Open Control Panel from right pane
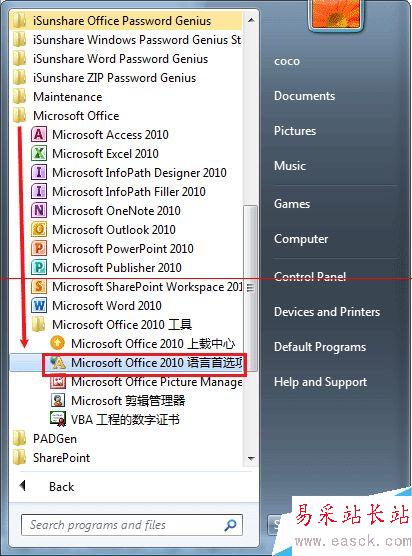 [310, 277]
